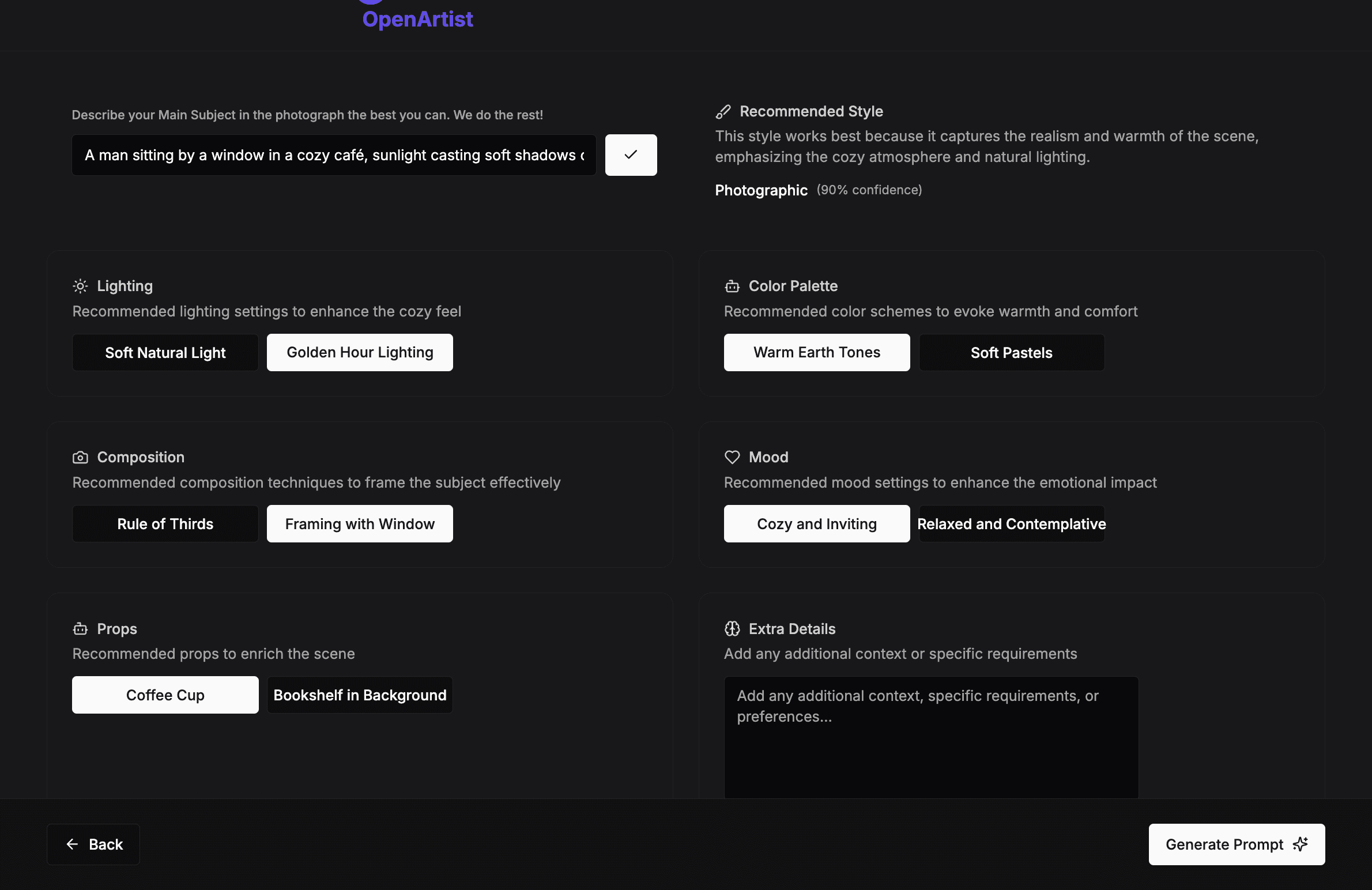Click the brain icon beside Extra Details
Image resolution: width=1372 pixels, height=890 pixels.
coord(732,629)
